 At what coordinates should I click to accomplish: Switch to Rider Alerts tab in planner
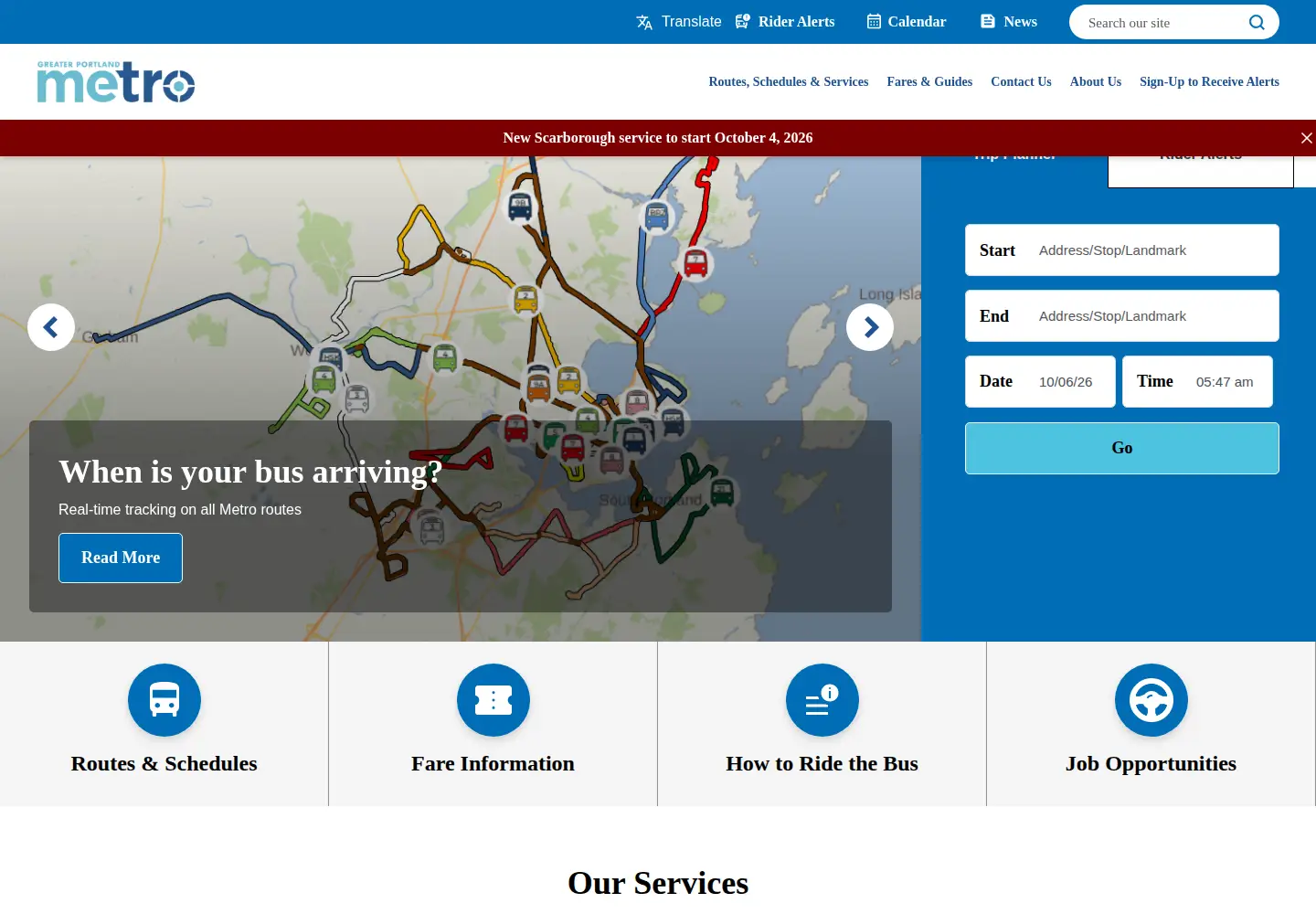pos(1201,171)
